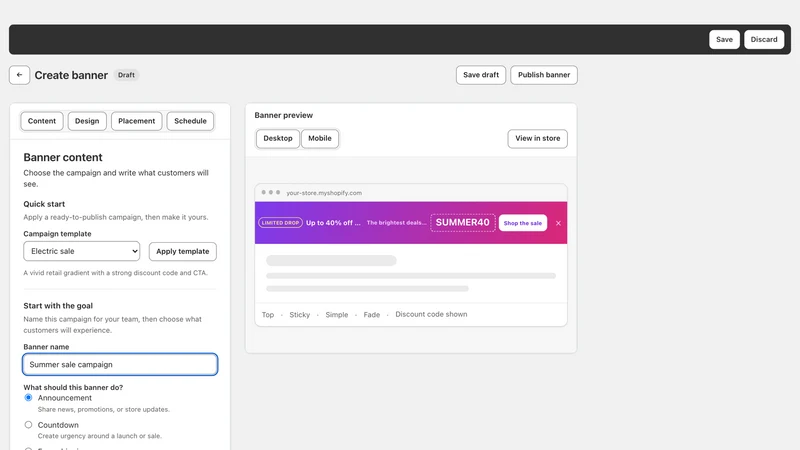Click the SUMMER40 discount code box
The height and width of the screenshot is (450, 800).
click(x=463, y=222)
